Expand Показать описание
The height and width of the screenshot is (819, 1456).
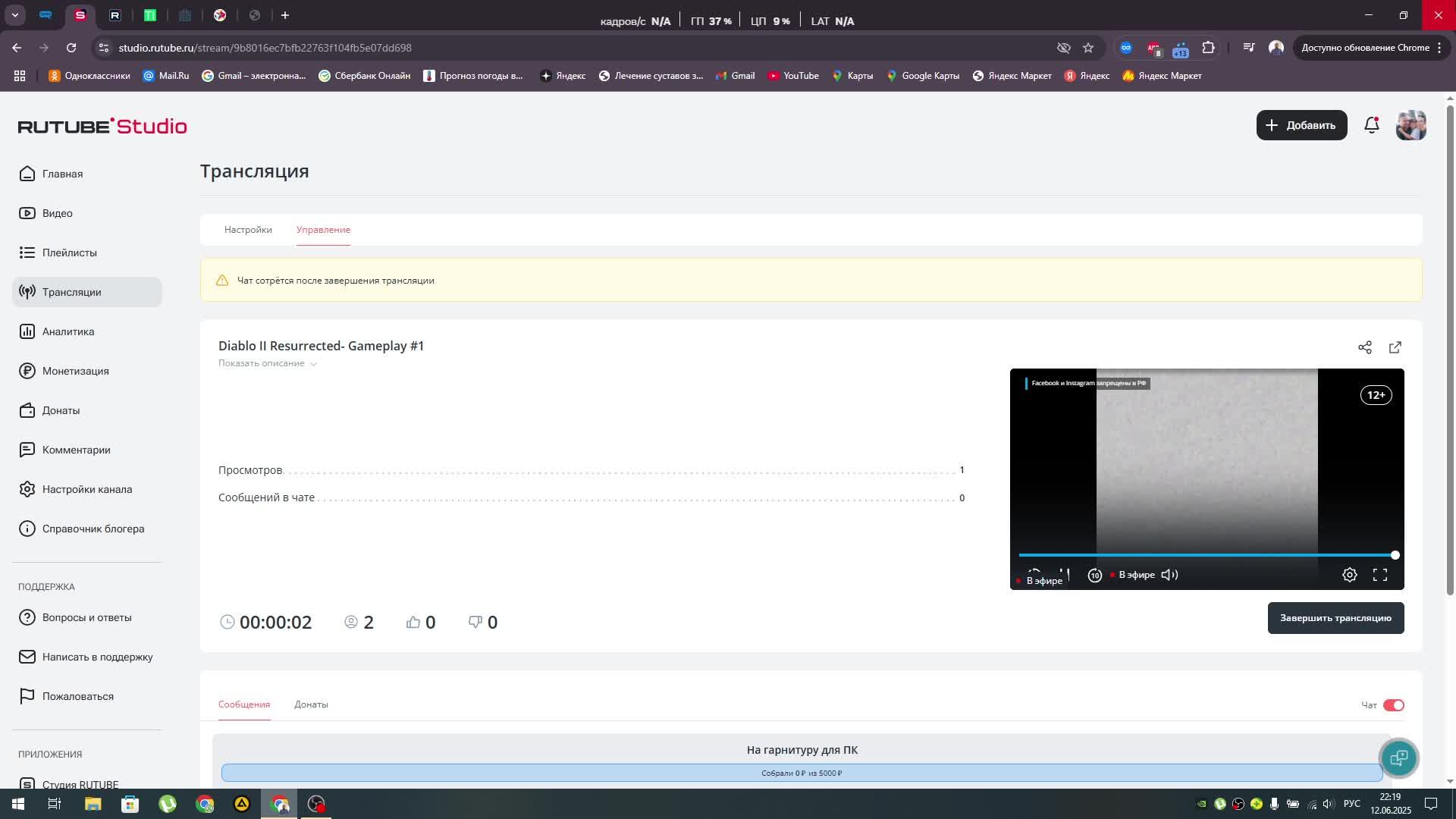[x=267, y=363]
